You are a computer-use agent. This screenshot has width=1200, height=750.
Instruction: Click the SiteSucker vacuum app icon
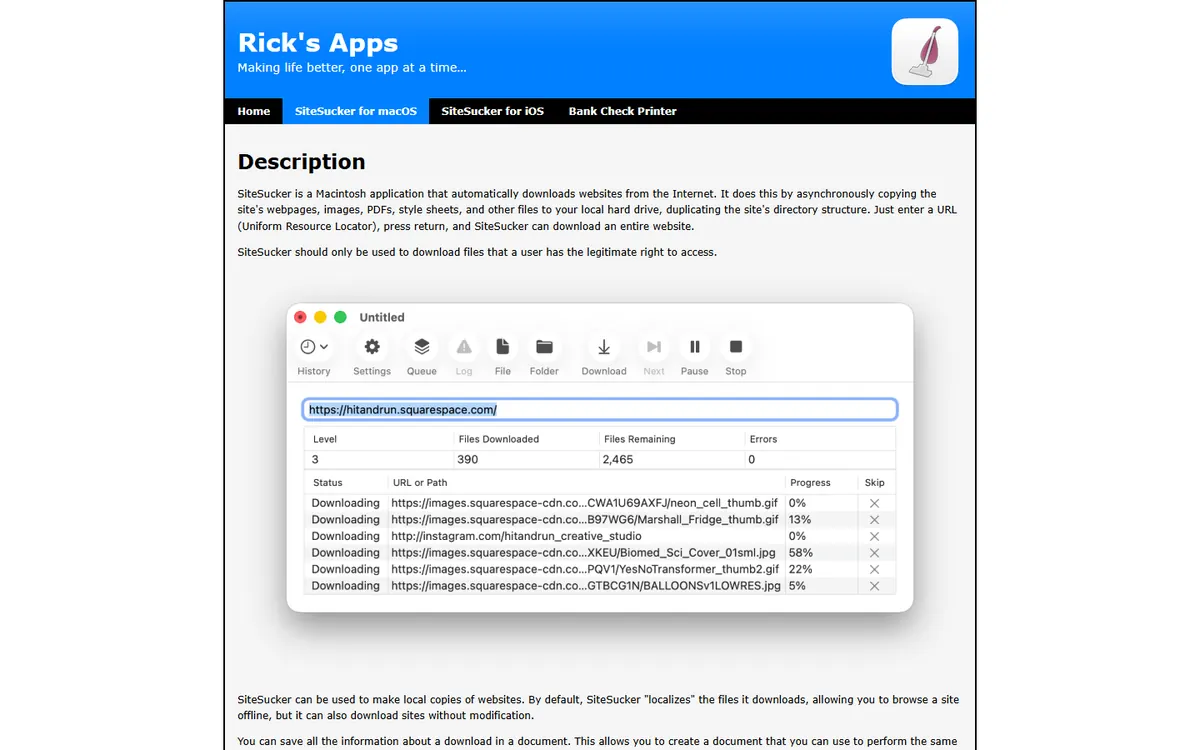[x=925, y=52]
